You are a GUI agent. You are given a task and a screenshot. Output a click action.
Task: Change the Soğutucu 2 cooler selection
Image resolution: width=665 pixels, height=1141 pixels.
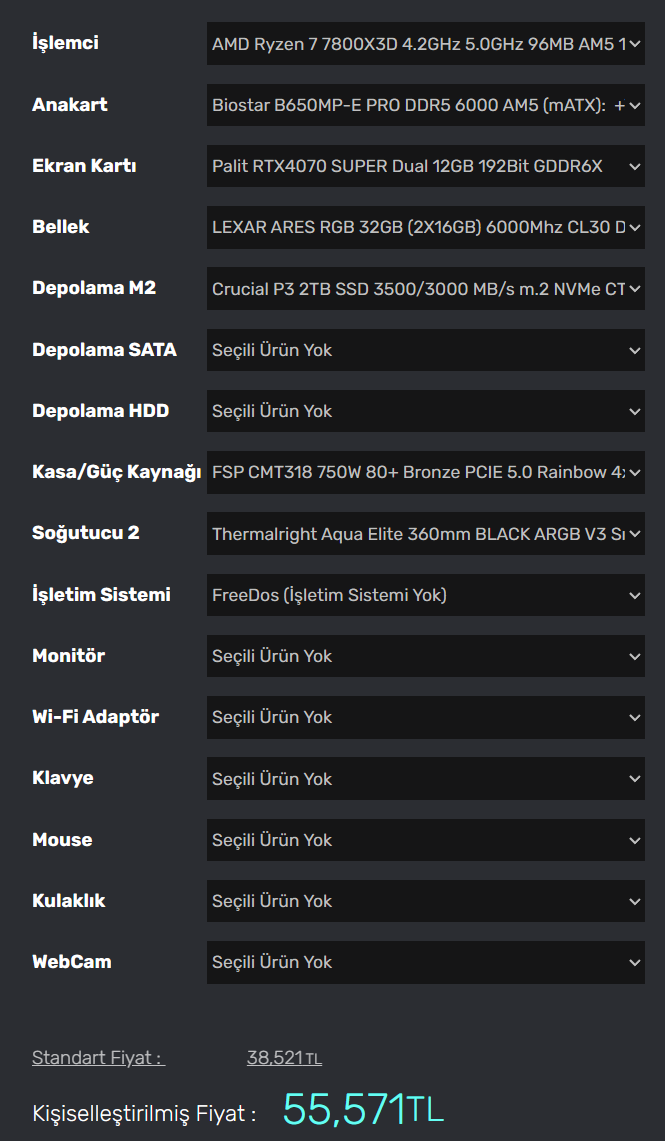pos(425,534)
